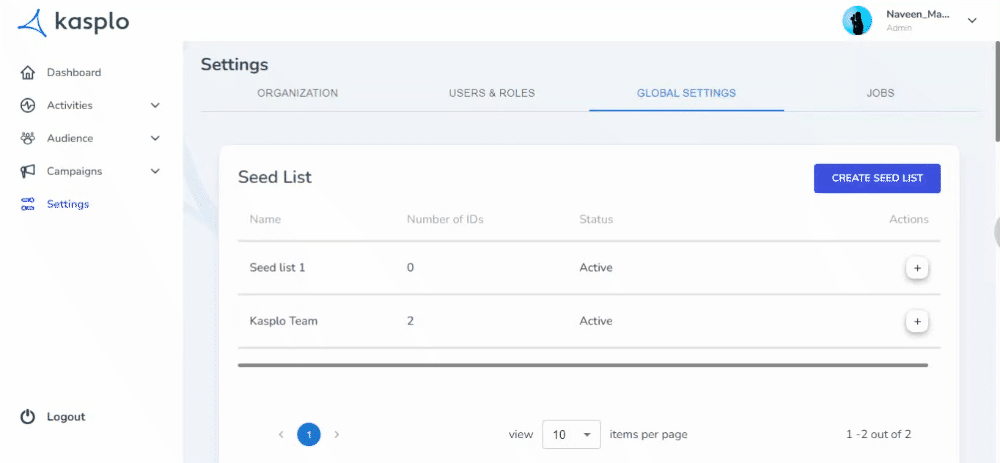Click plus action for Seed list 1
Image resolution: width=1000 pixels, height=463 pixels.
(917, 268)
